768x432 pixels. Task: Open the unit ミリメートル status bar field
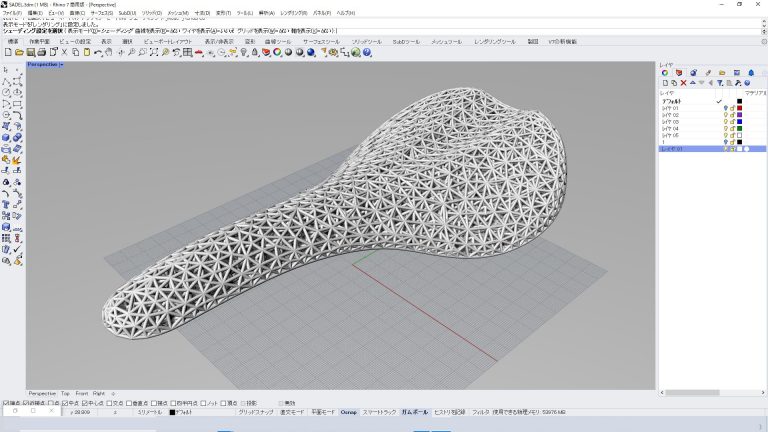(x=149, y=412)
